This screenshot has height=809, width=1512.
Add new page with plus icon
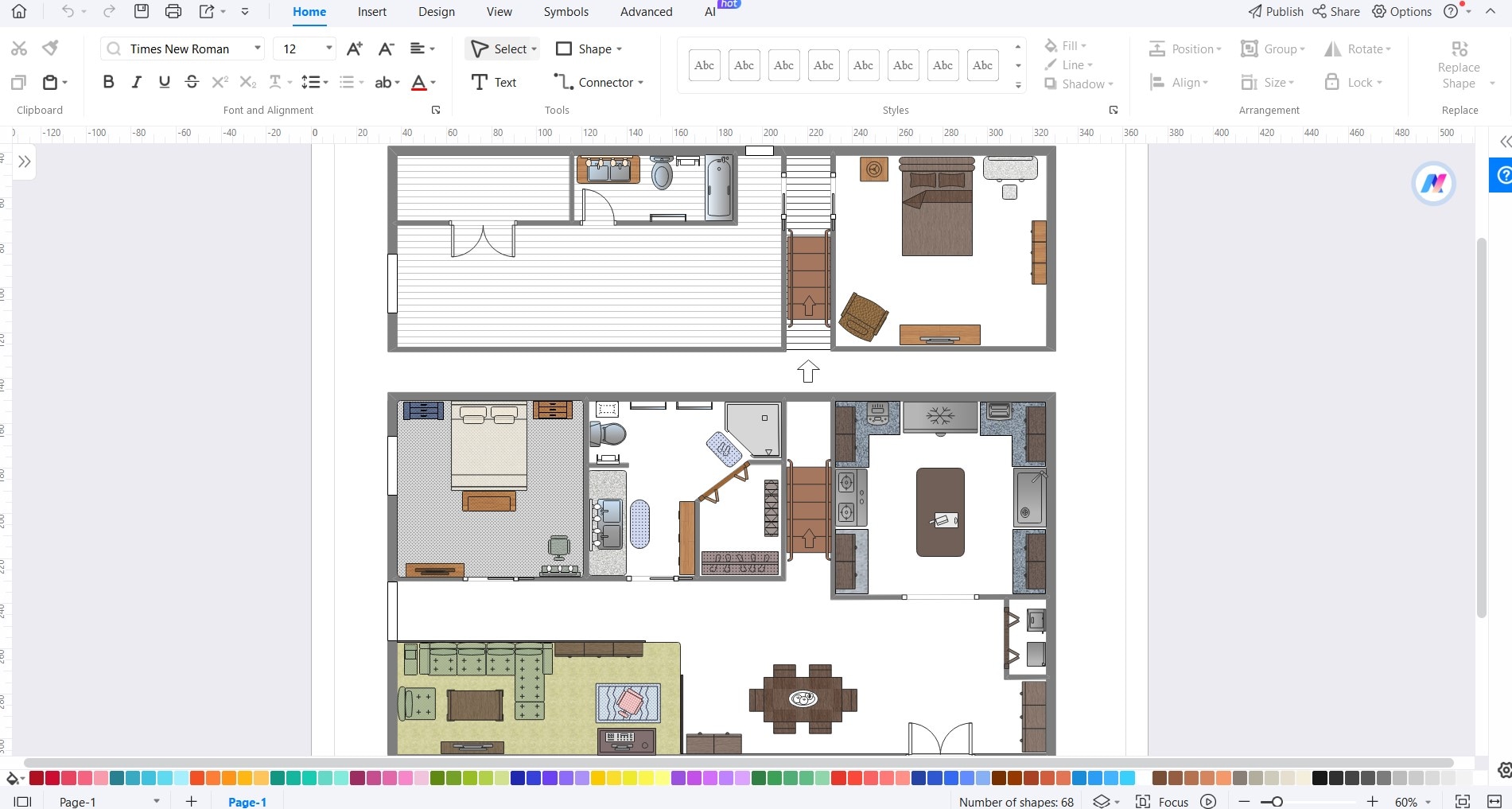(x=191, y=801)
